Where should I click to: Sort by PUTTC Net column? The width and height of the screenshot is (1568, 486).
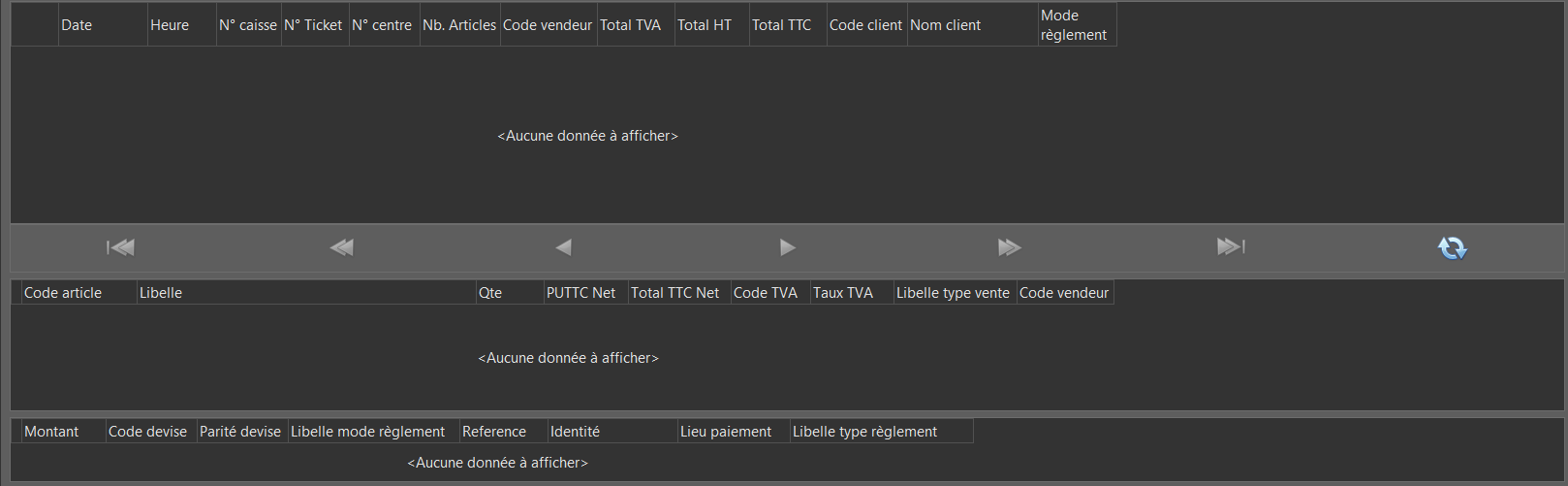tap(585, 293)
